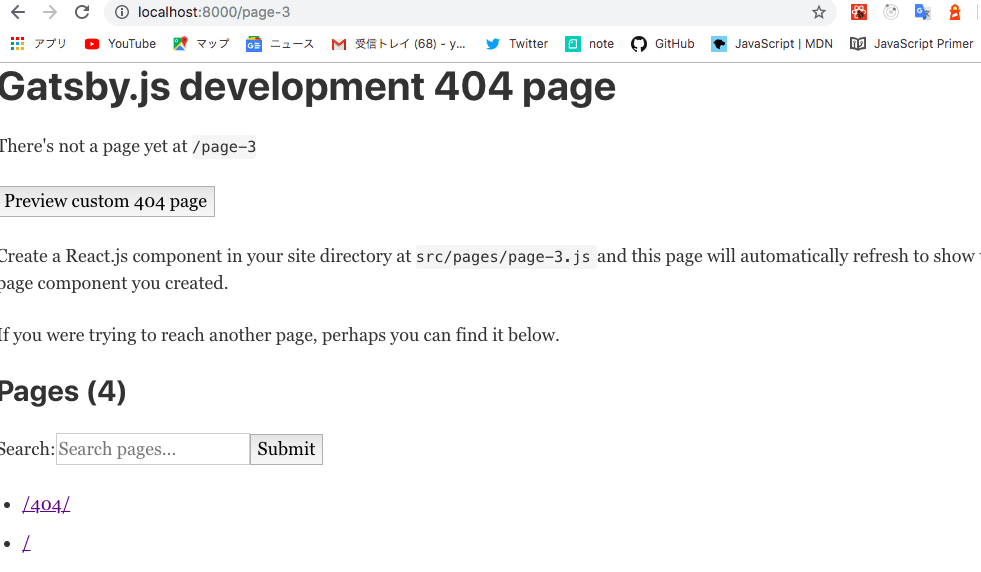Click the browser forward arrow

click(x=50, y=12)
